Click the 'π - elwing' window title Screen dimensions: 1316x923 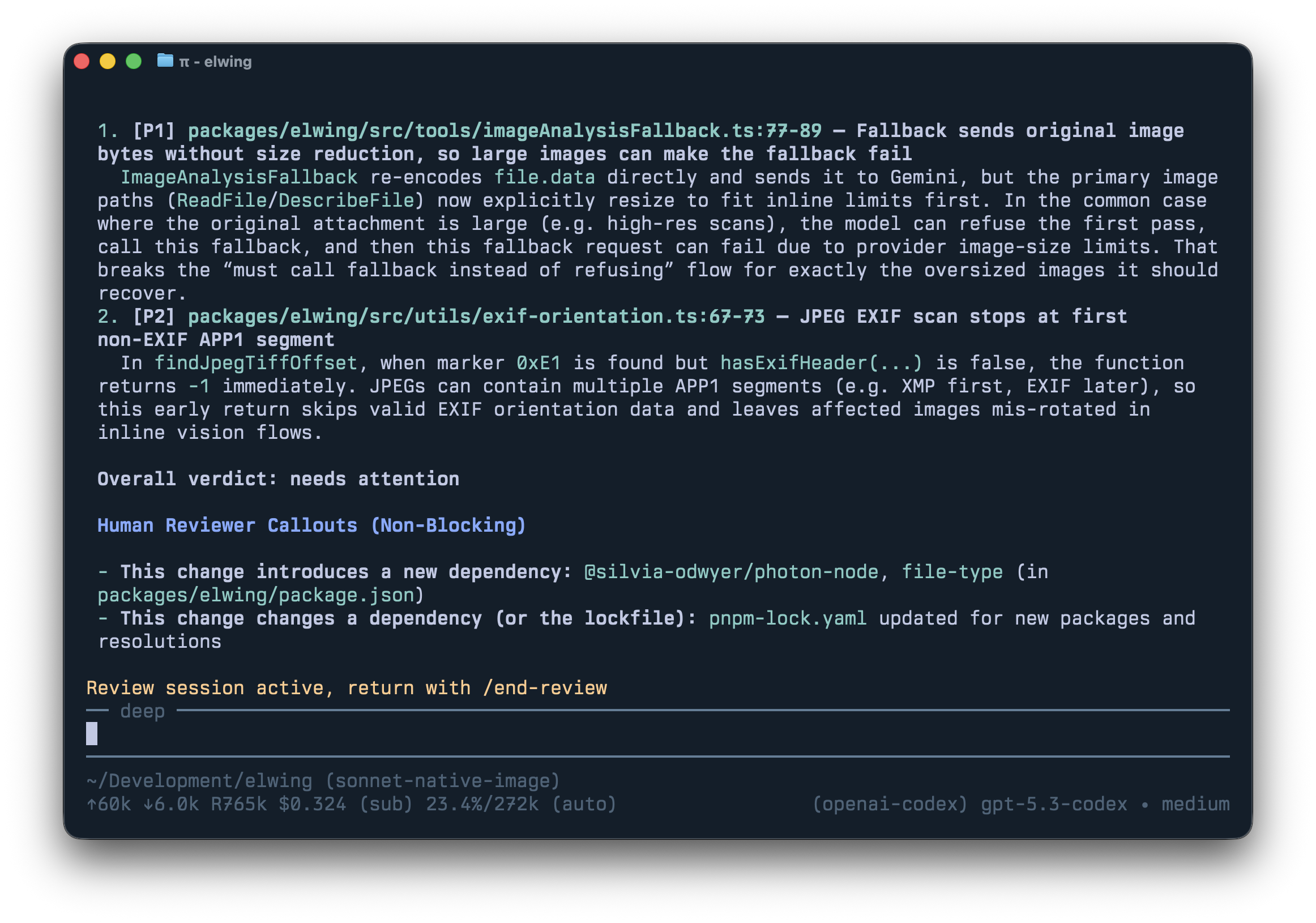(216, 61)
